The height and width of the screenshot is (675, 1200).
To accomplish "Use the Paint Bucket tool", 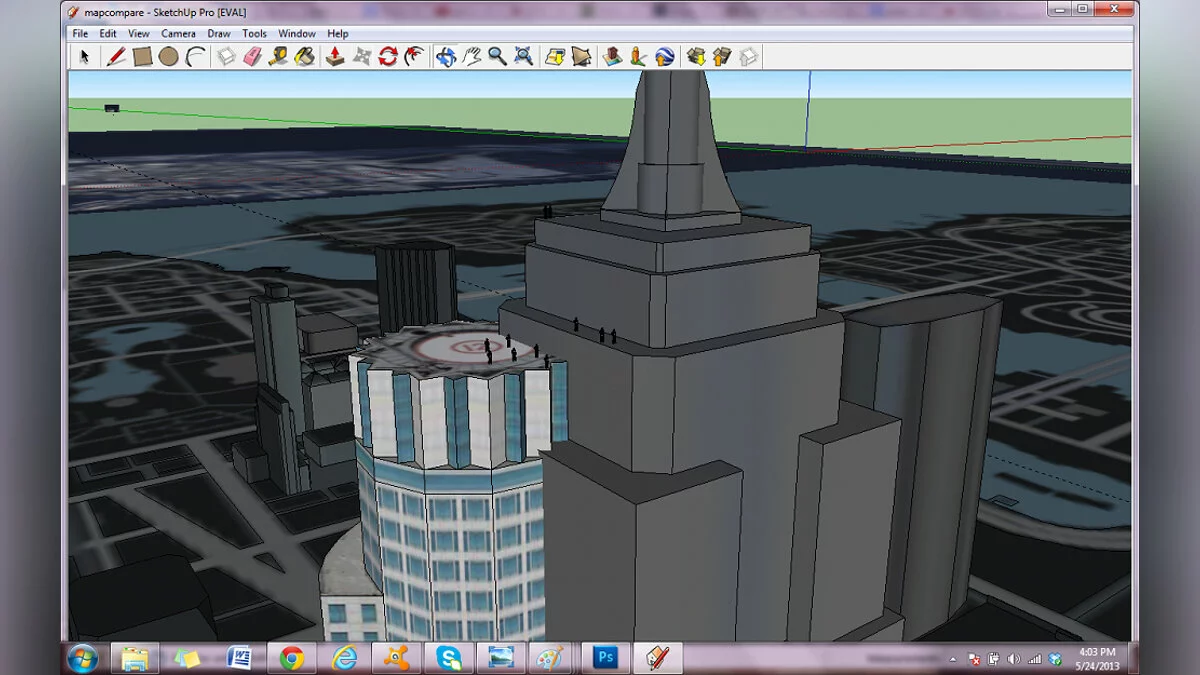I will [x=304, y=57].
